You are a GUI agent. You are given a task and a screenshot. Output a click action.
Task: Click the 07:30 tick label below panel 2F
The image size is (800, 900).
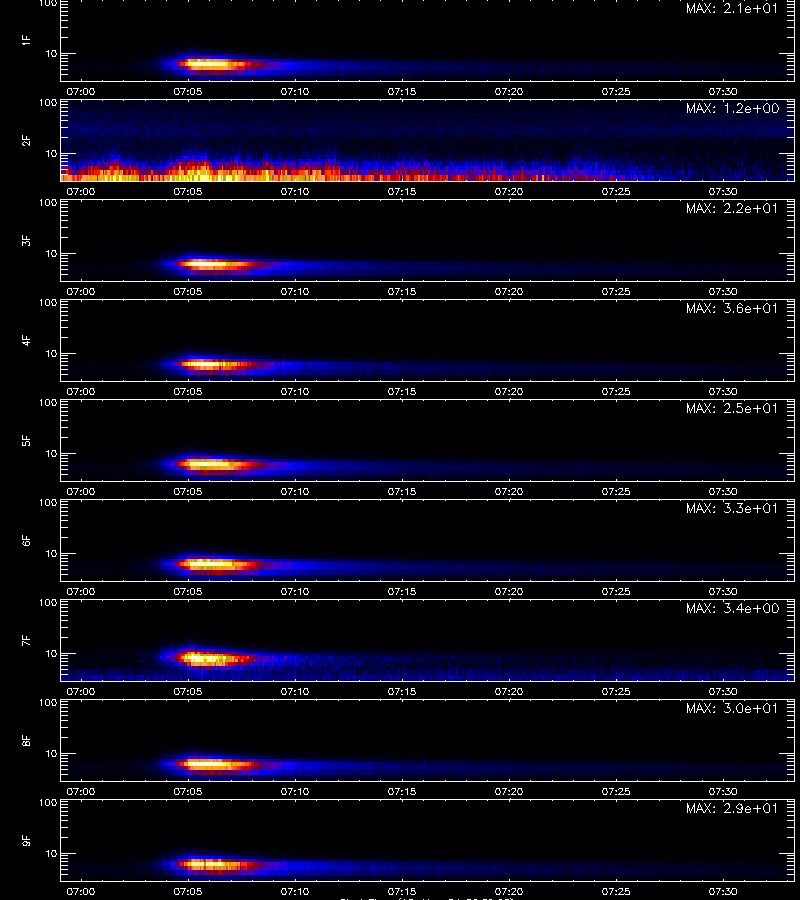(x=723, y=191)
